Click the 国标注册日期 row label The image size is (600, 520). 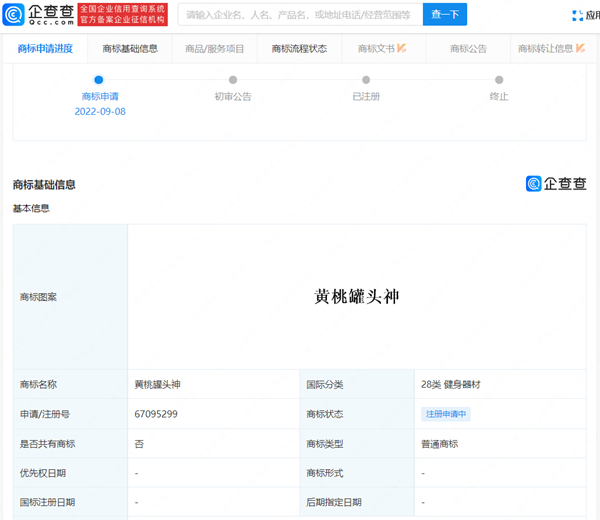[x=47, y=502]
